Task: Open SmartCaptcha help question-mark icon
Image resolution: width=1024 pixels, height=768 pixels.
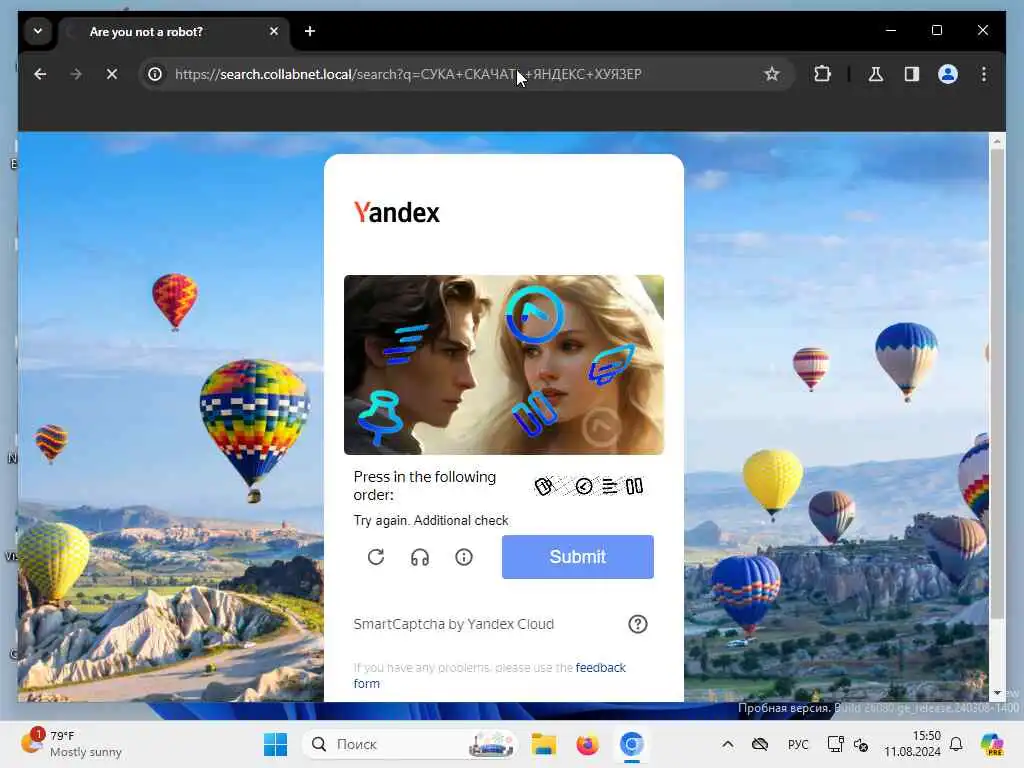Action: (637, 624)
